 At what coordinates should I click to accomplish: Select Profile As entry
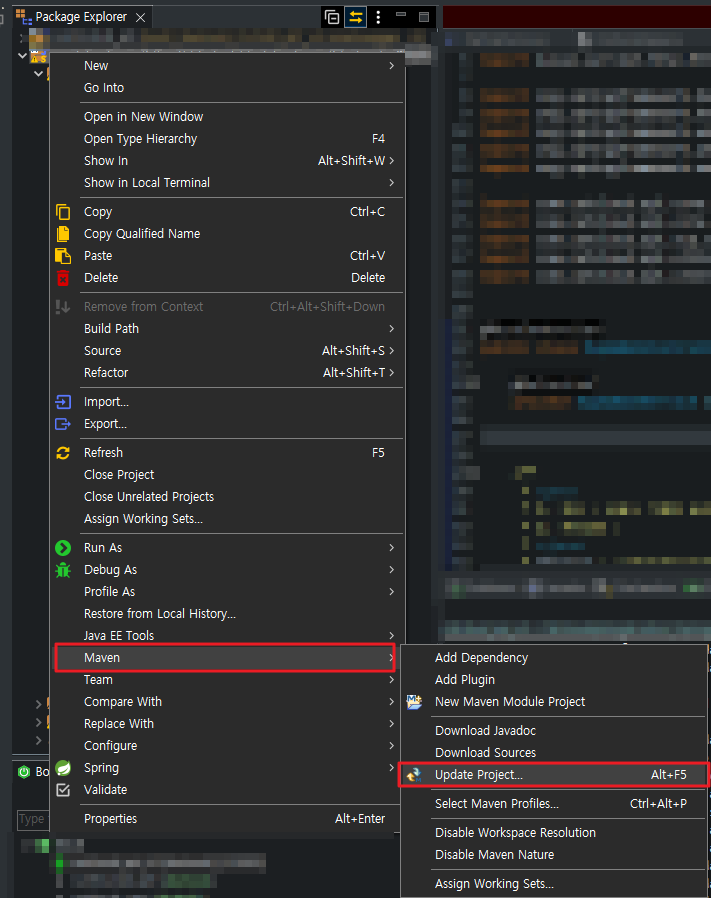point(227,592)
